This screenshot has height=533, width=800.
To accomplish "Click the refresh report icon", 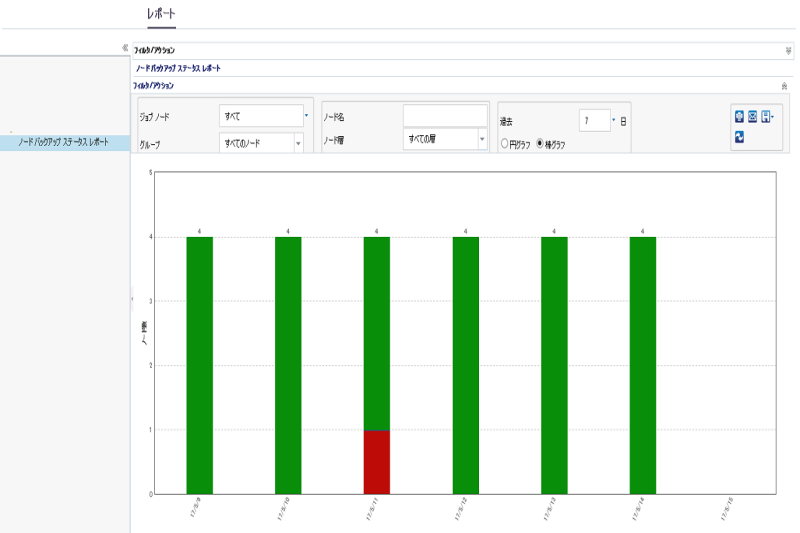I will [x=739, y=137].
